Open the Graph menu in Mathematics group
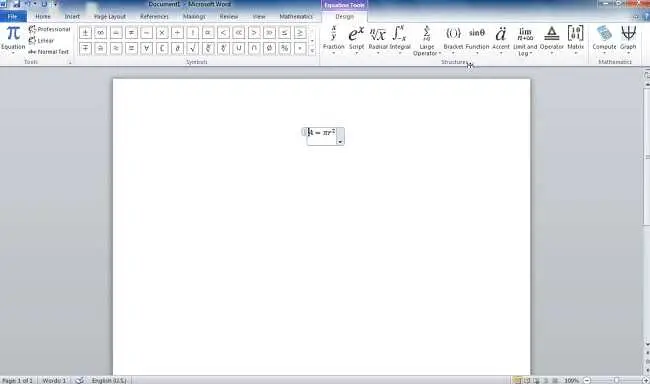650x384 pixels. (x=628, y=40)
